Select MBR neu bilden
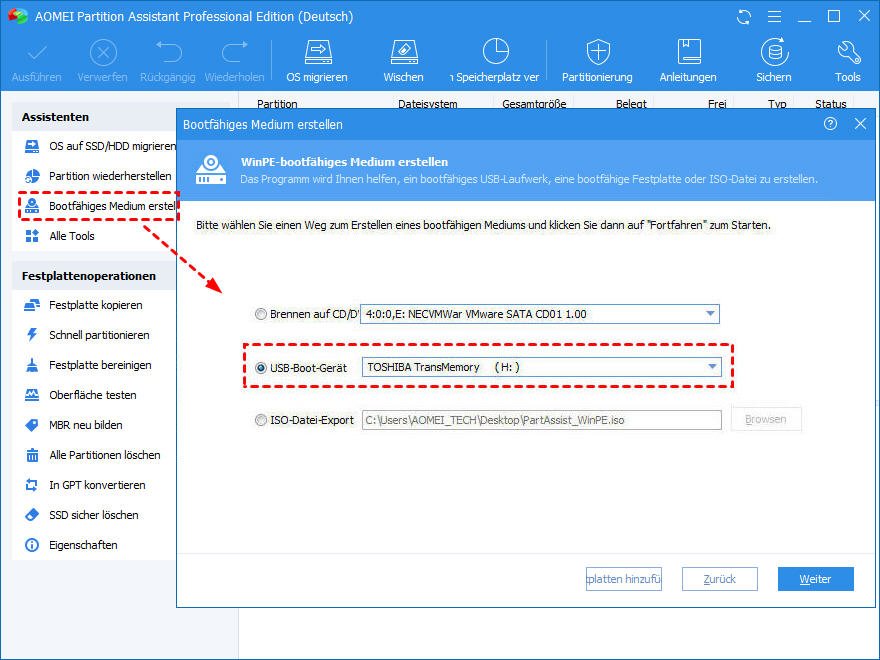 click(74, 425)
